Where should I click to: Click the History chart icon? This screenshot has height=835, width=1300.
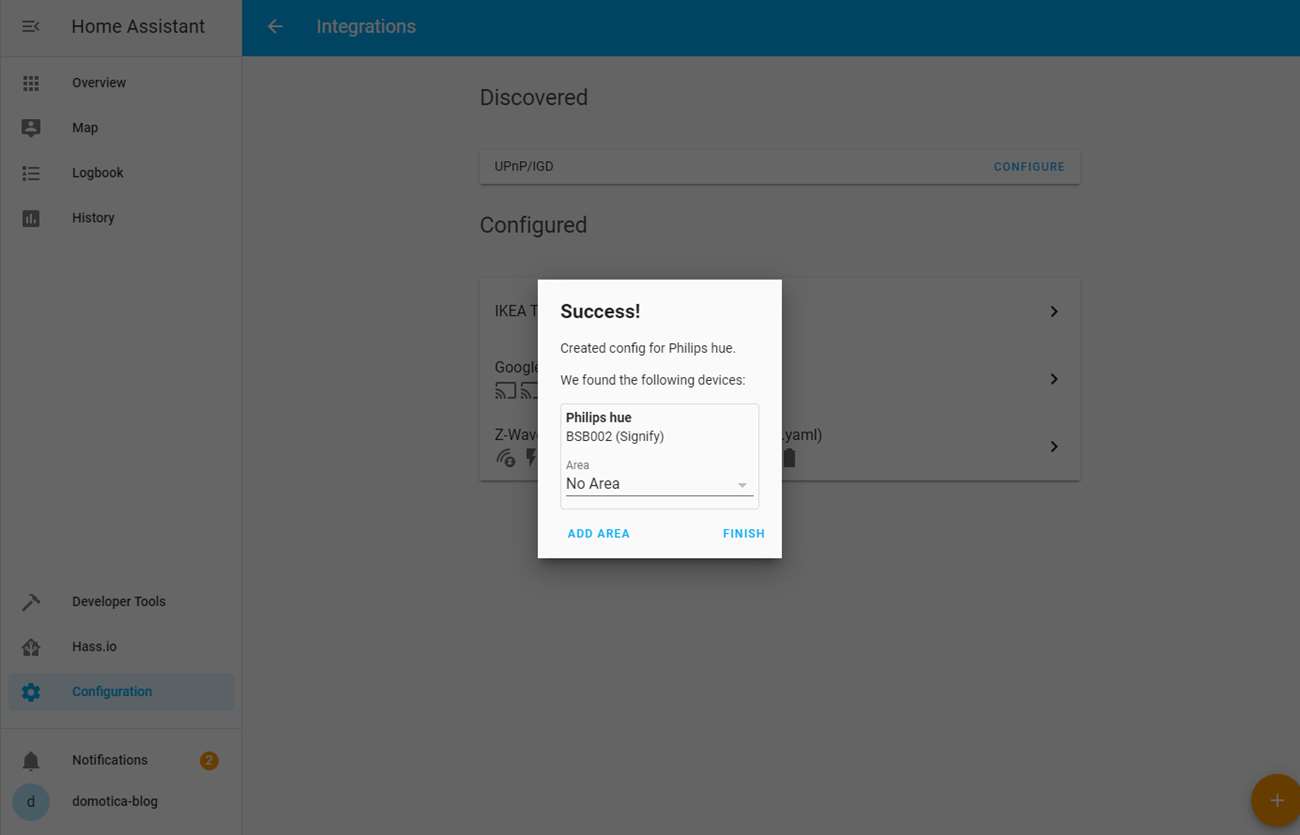pyautogui.click(x=31, y=218)
